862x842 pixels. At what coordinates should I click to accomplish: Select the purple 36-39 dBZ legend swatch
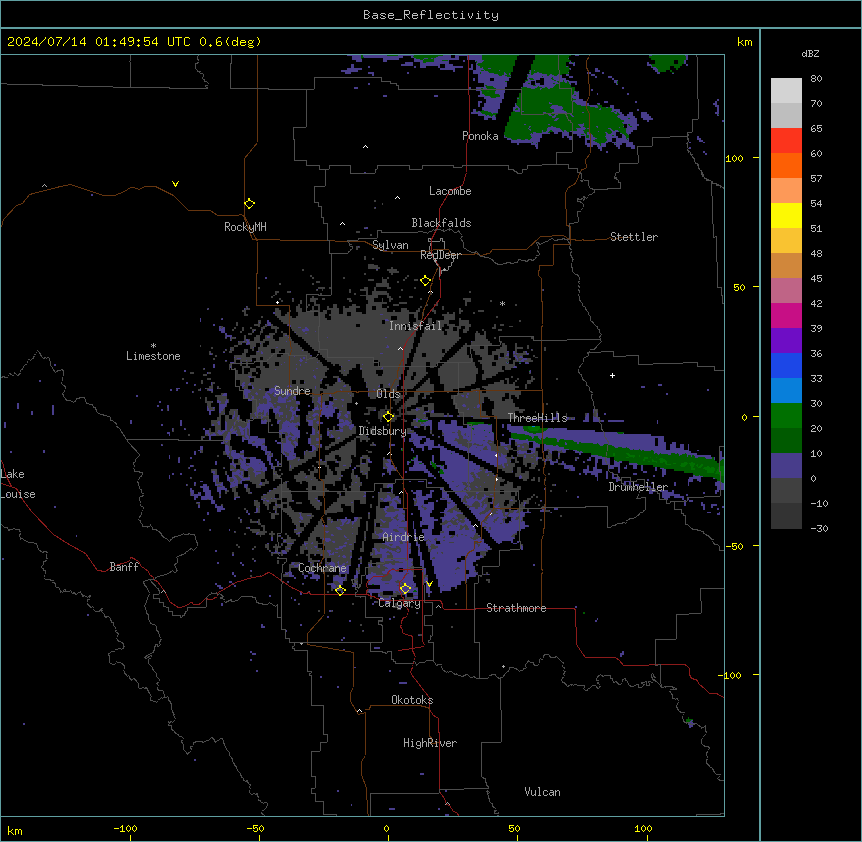coord(786,340)
